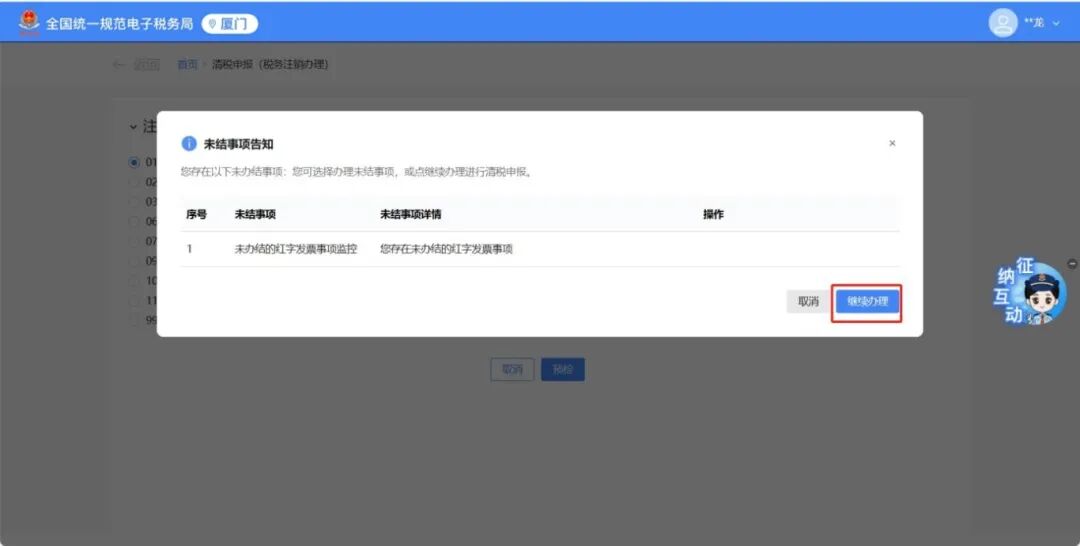Click the 未办结的红字发票事项监控 cell
Viewport: 1080px width, 546px height.
(x=295, y=249)
